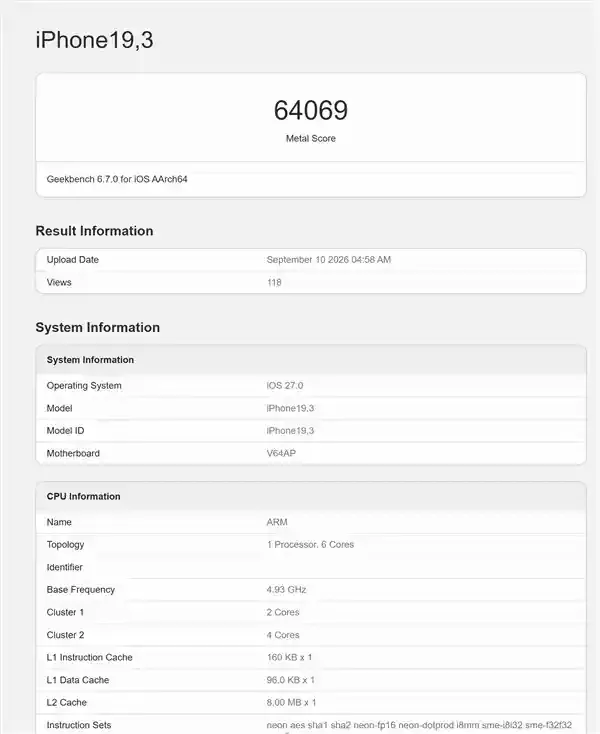The width and height of the screenshot is (600, 734).
Task: Select the iOS 27.0 value
Action: (285, 386)
